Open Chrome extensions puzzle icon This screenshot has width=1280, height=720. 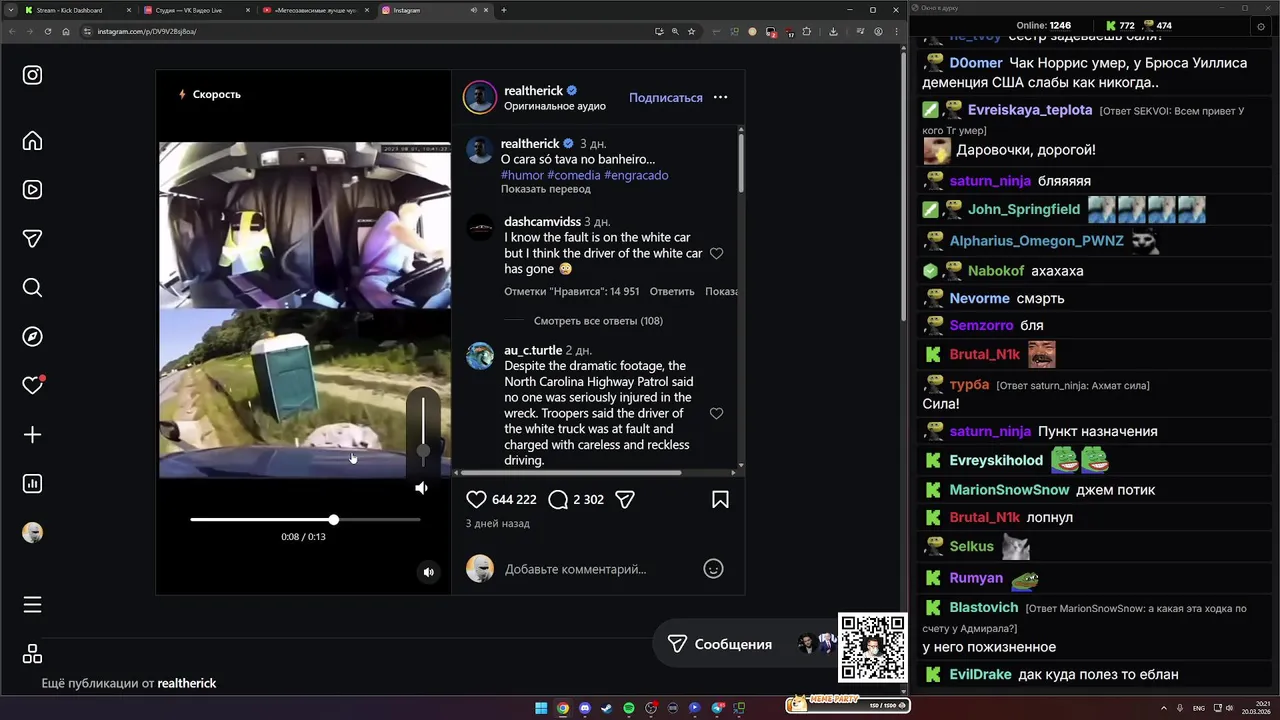pyautogui.click(x=807, y=31)
